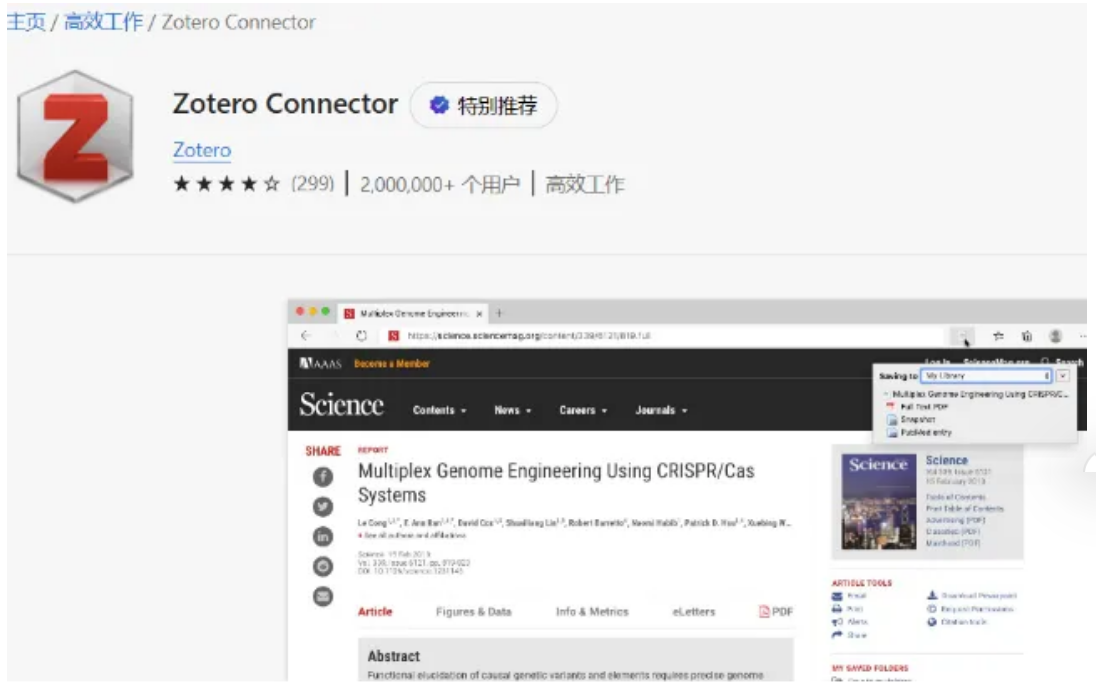Share the article on Twitter

[x=322, y=507]
